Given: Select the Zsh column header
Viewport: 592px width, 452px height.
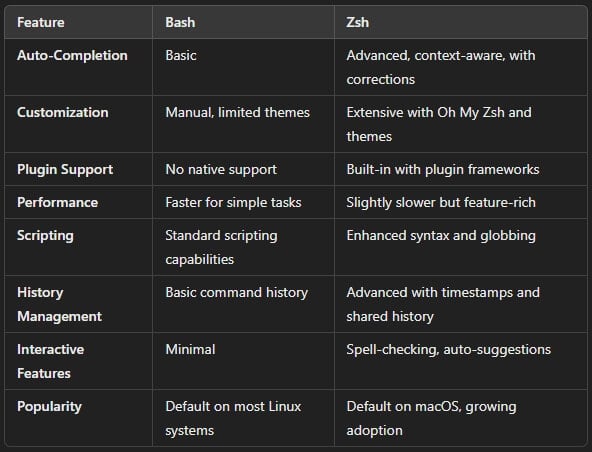Looking at the screenshot, I should pos(357,22).
